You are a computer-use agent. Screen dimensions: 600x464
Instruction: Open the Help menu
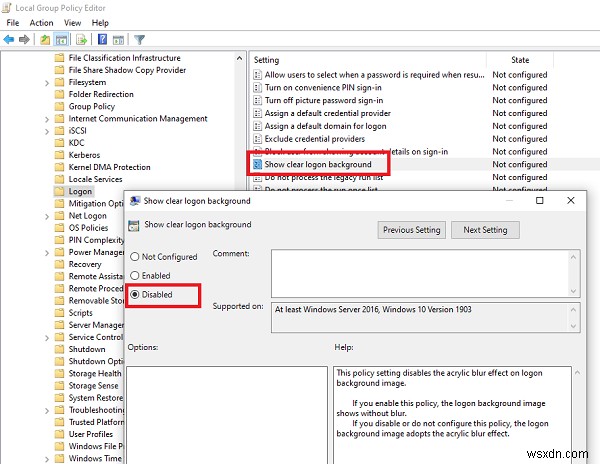pyautogui.click(x=100, y=23)
